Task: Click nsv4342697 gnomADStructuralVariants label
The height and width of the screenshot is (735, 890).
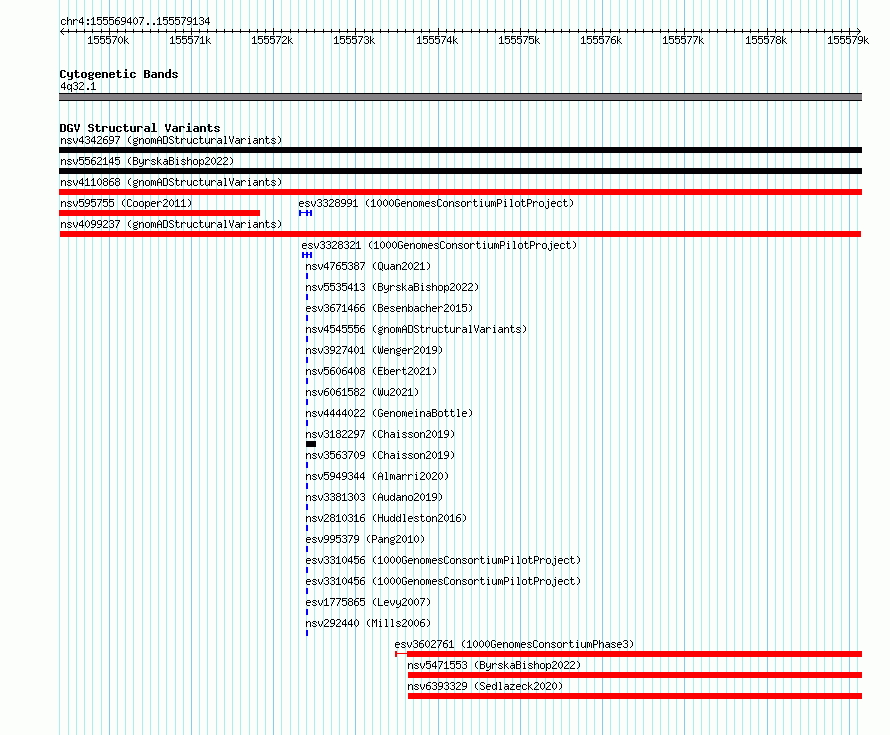Action: click(x=171, y=140)
